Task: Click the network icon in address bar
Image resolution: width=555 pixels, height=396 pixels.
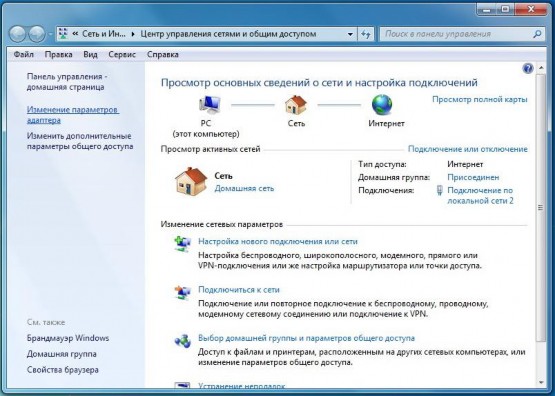Action: click(x=63, y=34)
